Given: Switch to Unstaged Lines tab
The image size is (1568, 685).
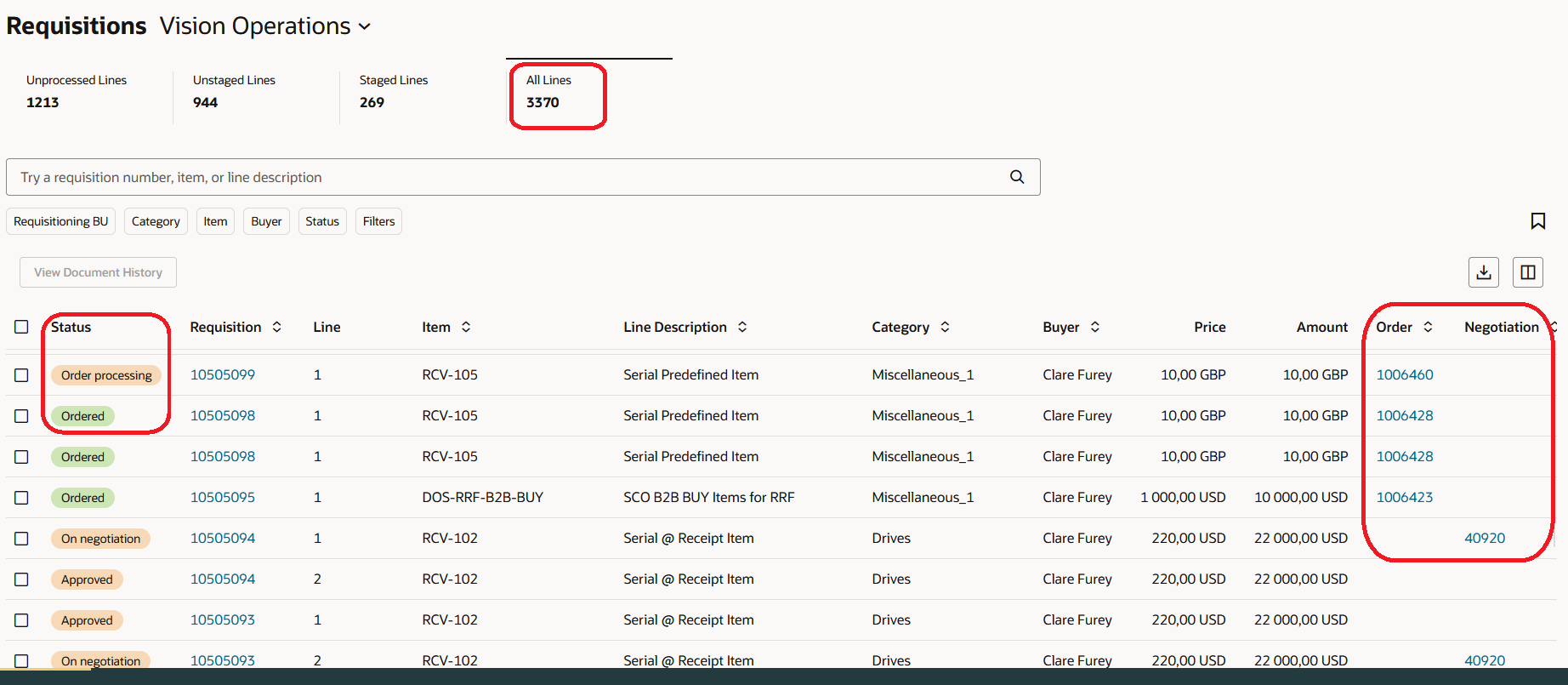Looking at the screenshot, I should click(234, 91).
